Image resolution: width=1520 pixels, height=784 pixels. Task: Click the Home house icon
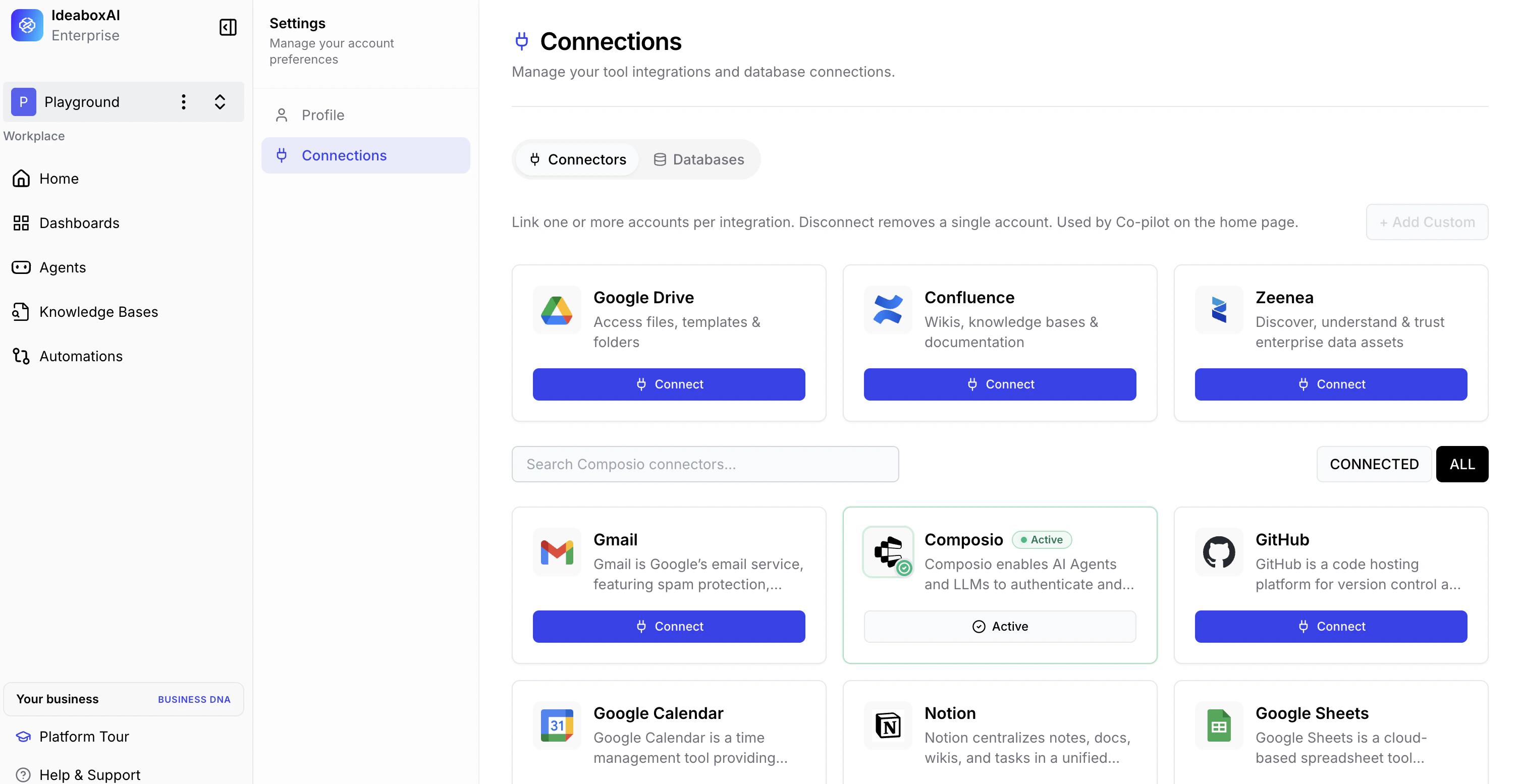tap(21, 179)
